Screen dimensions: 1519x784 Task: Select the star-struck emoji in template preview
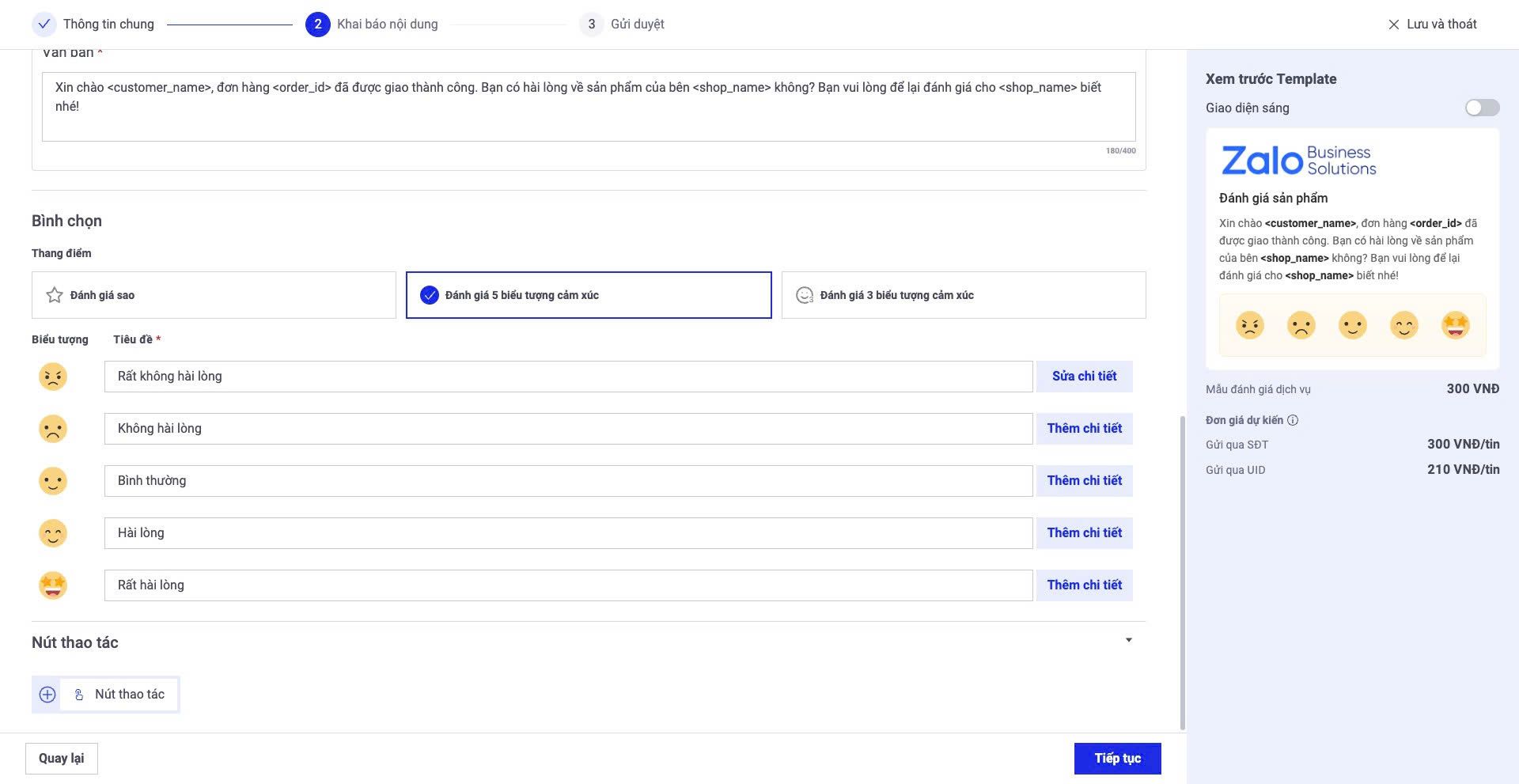[x=1456, y=325]
